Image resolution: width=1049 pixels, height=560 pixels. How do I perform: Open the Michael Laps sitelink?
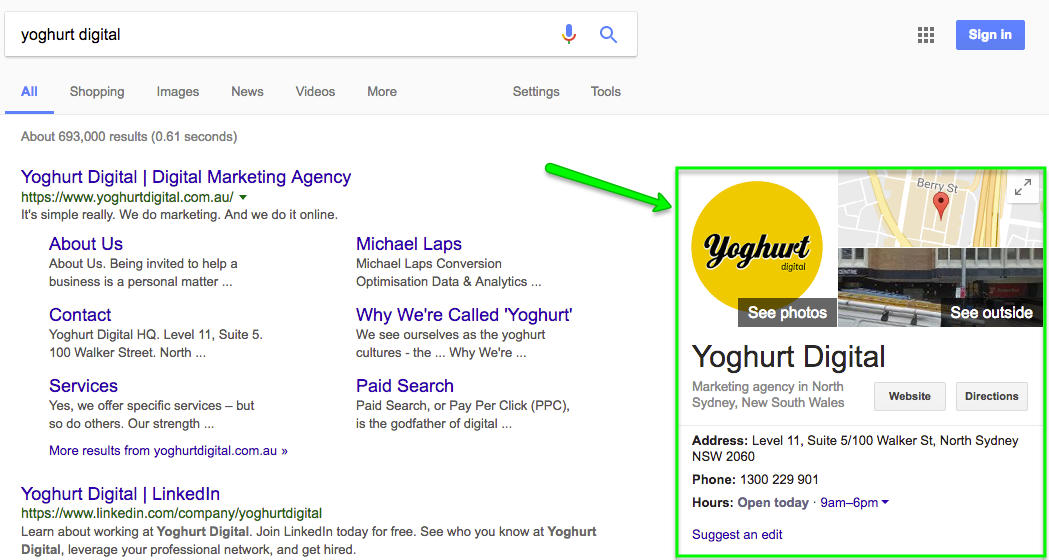(x=409, y=244)
